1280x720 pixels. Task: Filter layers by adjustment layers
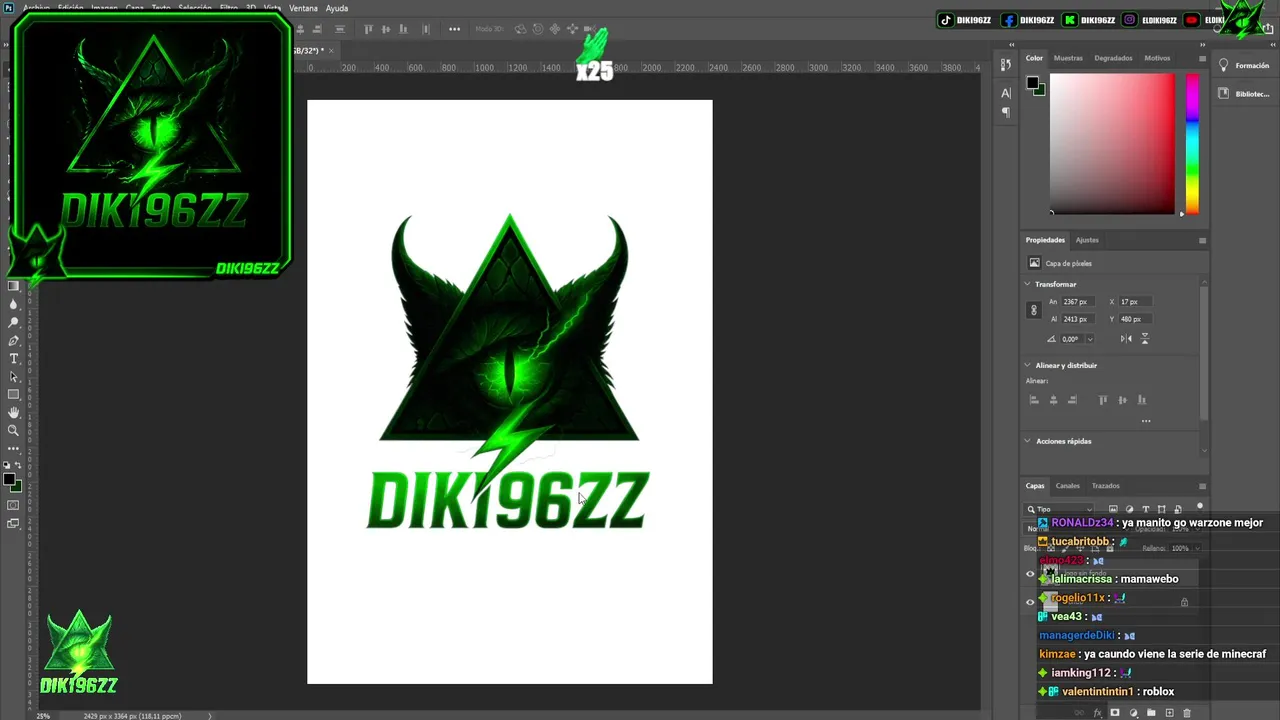(1130, 509)
